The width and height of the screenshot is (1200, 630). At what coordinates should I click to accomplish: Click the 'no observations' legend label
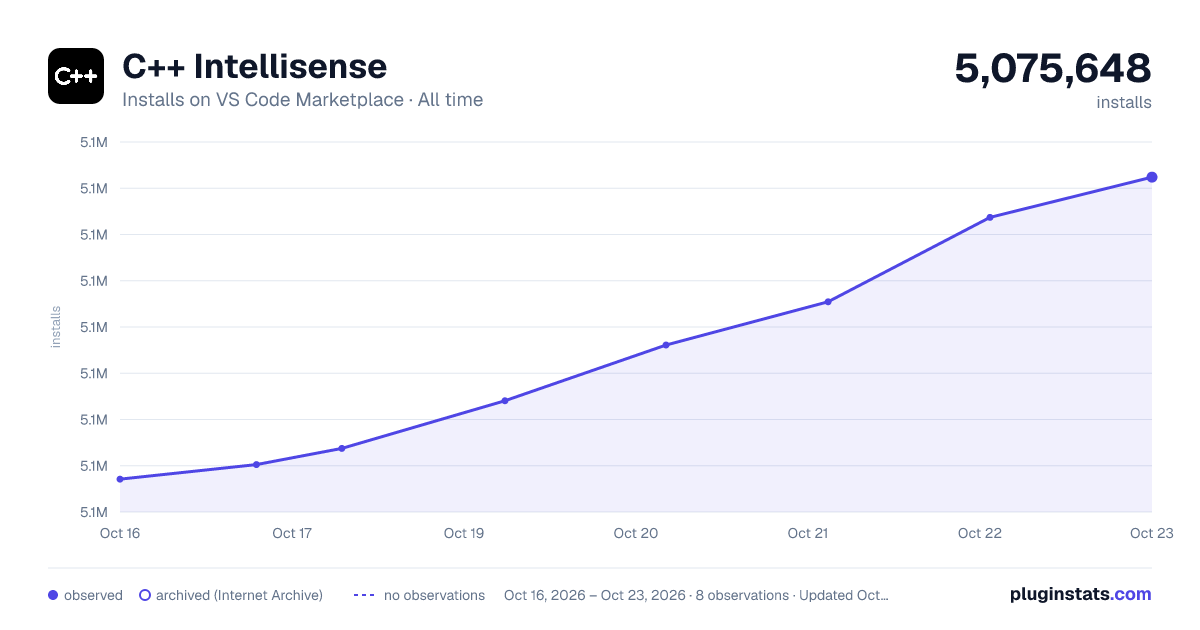(x=434, y=595)
